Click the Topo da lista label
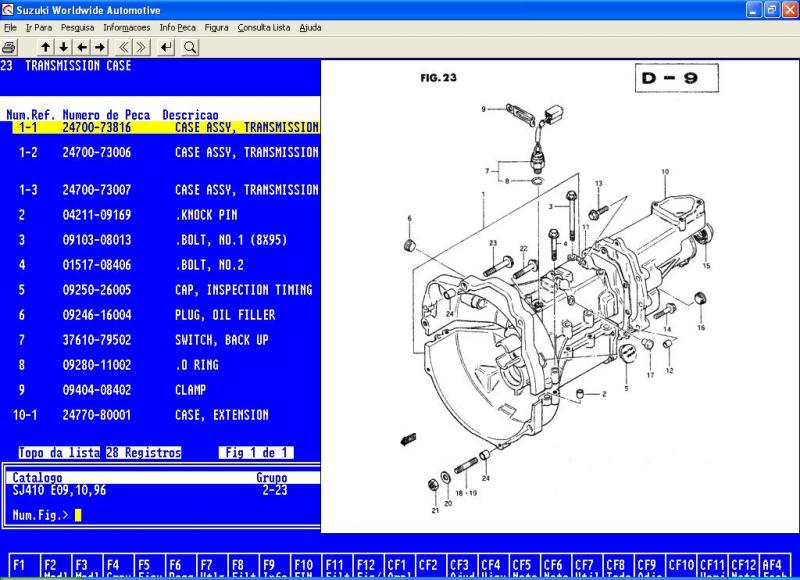Image resolution: width=800 pixels, height=580 pixels. point(59,452)
